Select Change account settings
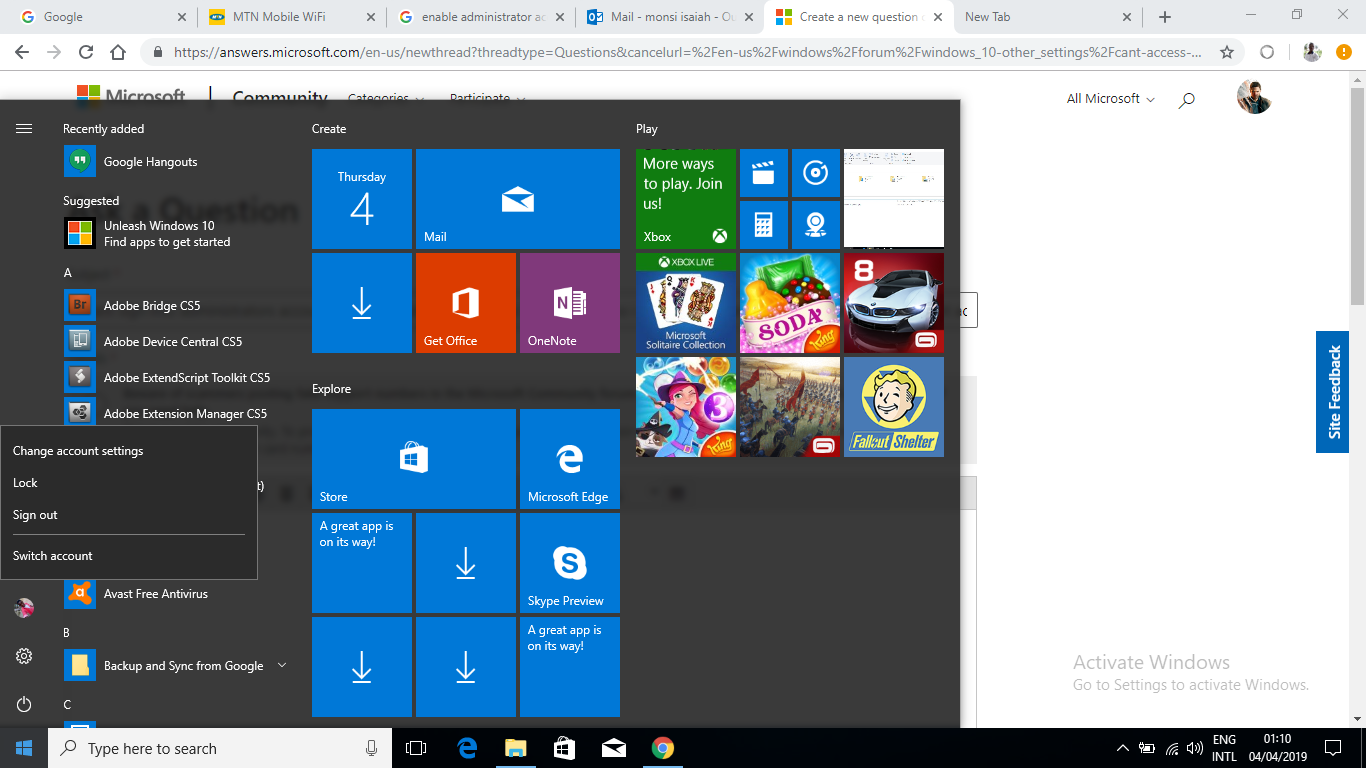 point(78,451)
